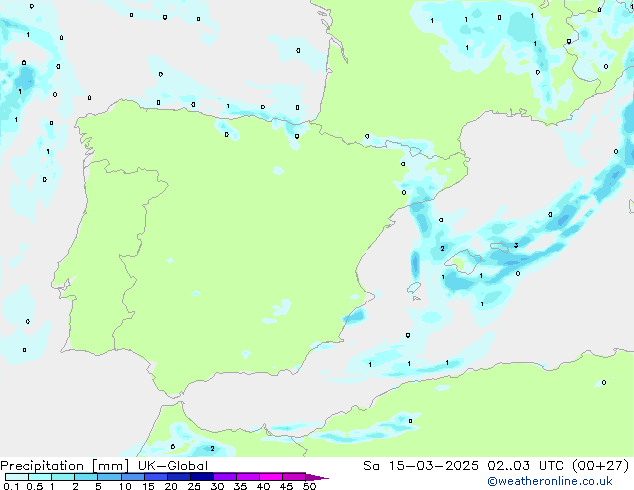The height and width of the screenshot is (490, 634).
Task: Choose the 10–15 mm legend swatch
Action: 133,477
